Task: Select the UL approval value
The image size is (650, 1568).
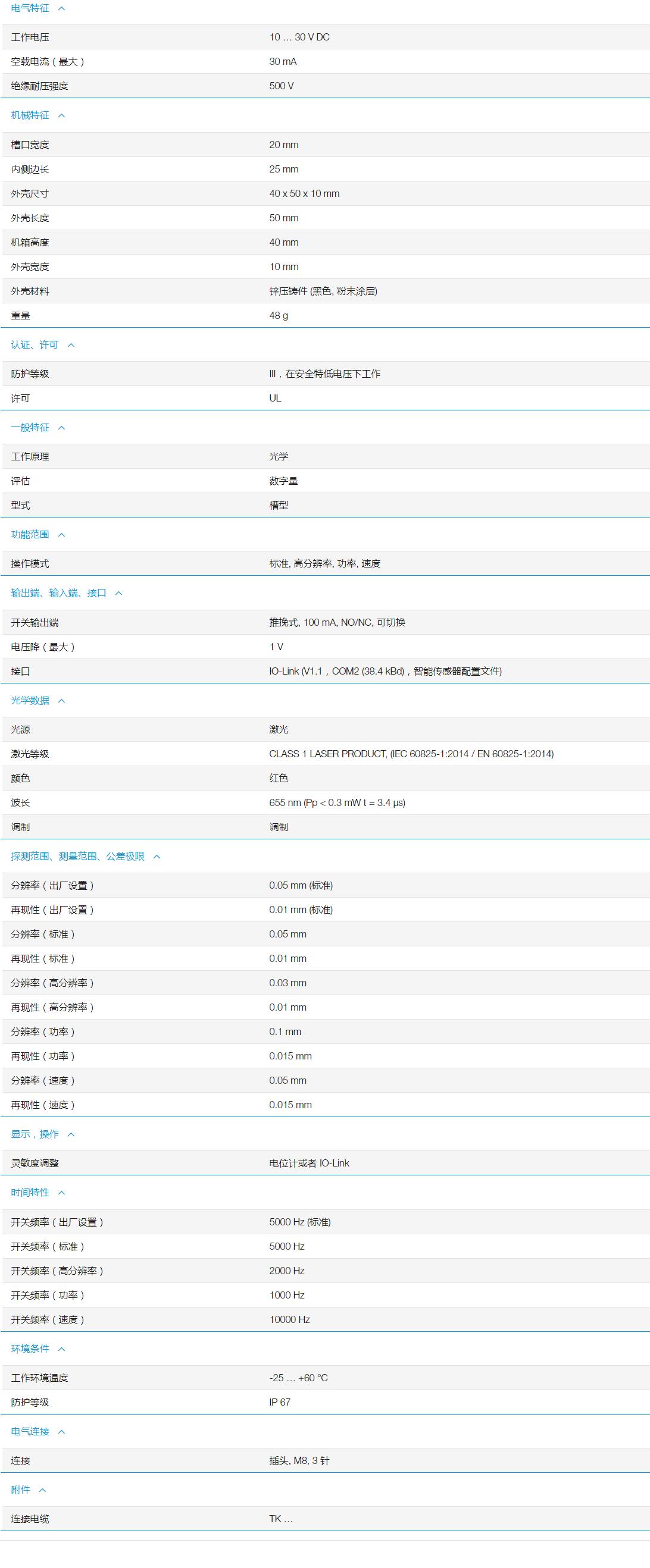Action: 276,398
